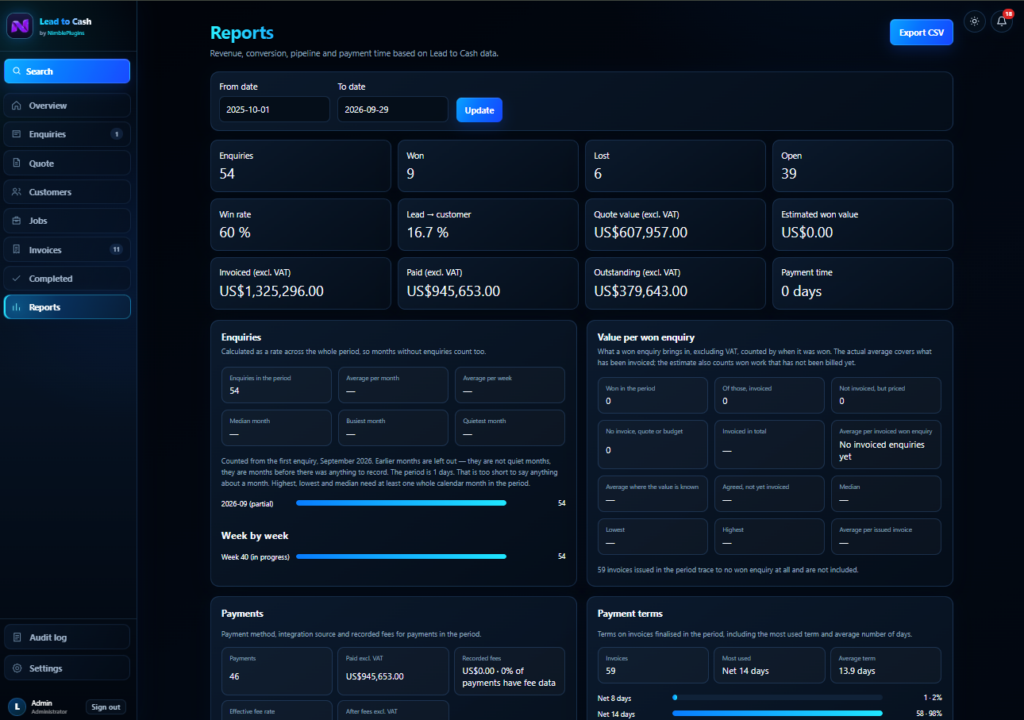1024x720 pixels.
Task: Click the Audit log icon
Action: 17,637
